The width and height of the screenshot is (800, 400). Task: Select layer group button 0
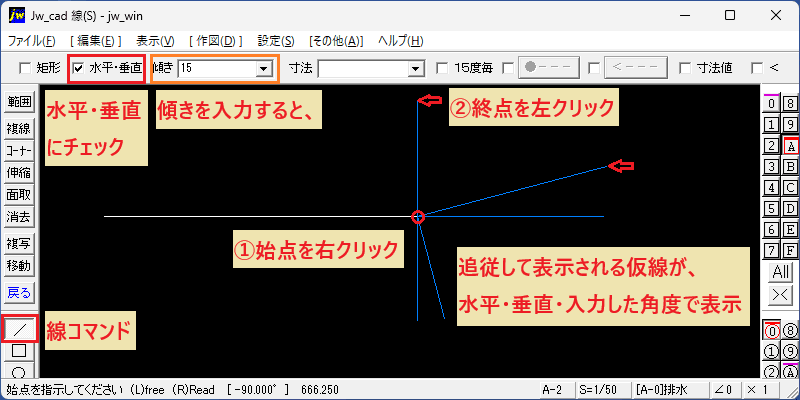771,104
